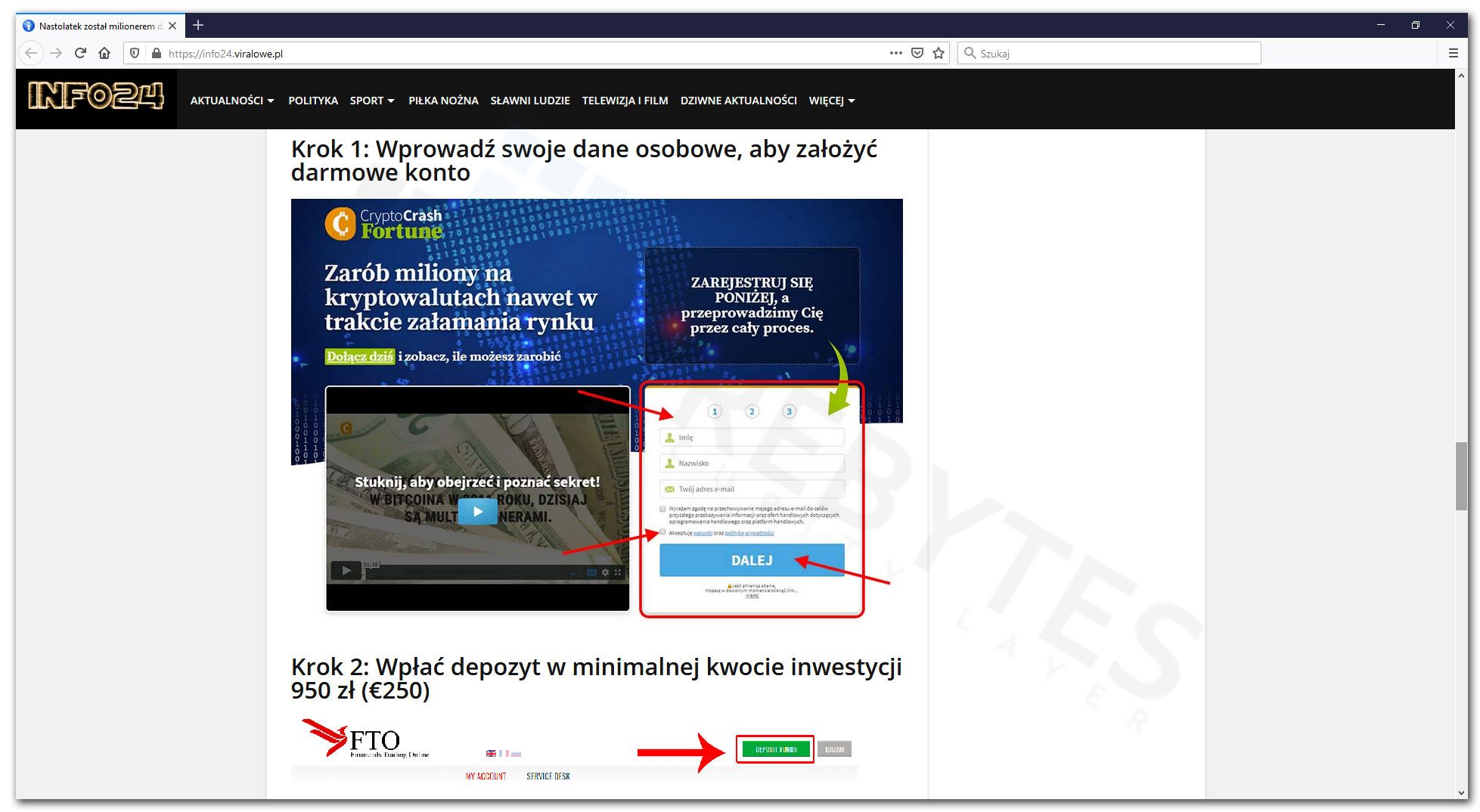Open the PIŁKA NOŻNA section

coord(443,101)
